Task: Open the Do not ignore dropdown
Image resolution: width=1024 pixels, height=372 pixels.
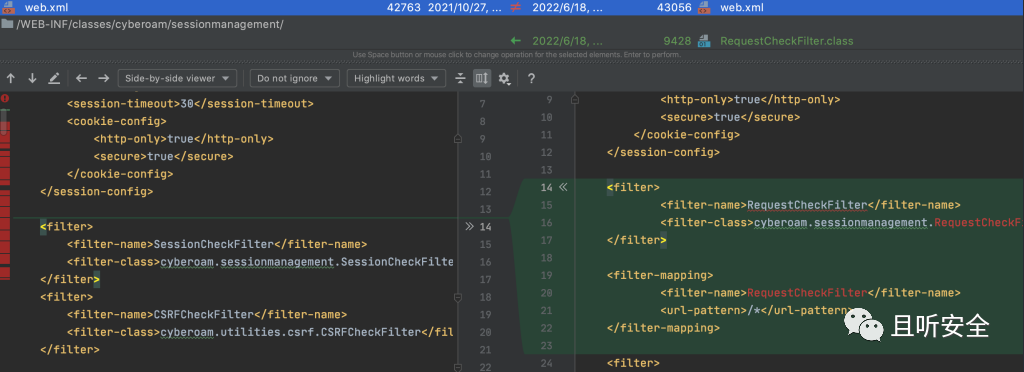Action: click(x=295, y=78)
